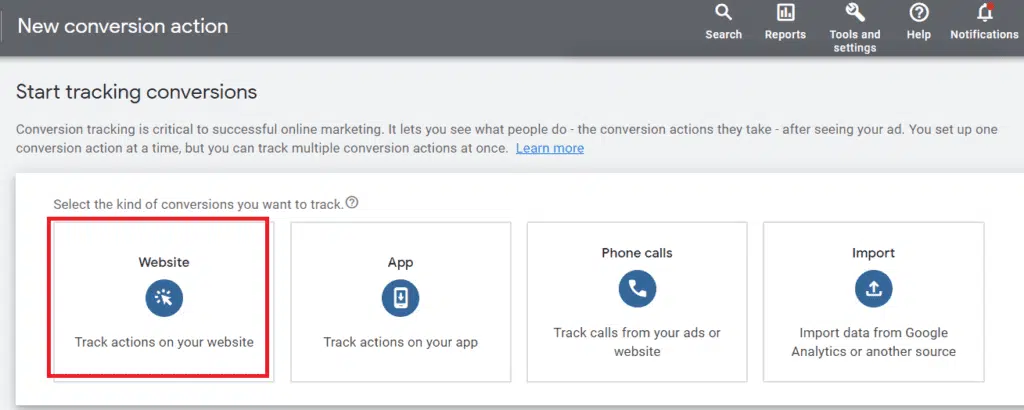Click the Search magnifying glass icon

pyautogui.click(x=723, y=13)
